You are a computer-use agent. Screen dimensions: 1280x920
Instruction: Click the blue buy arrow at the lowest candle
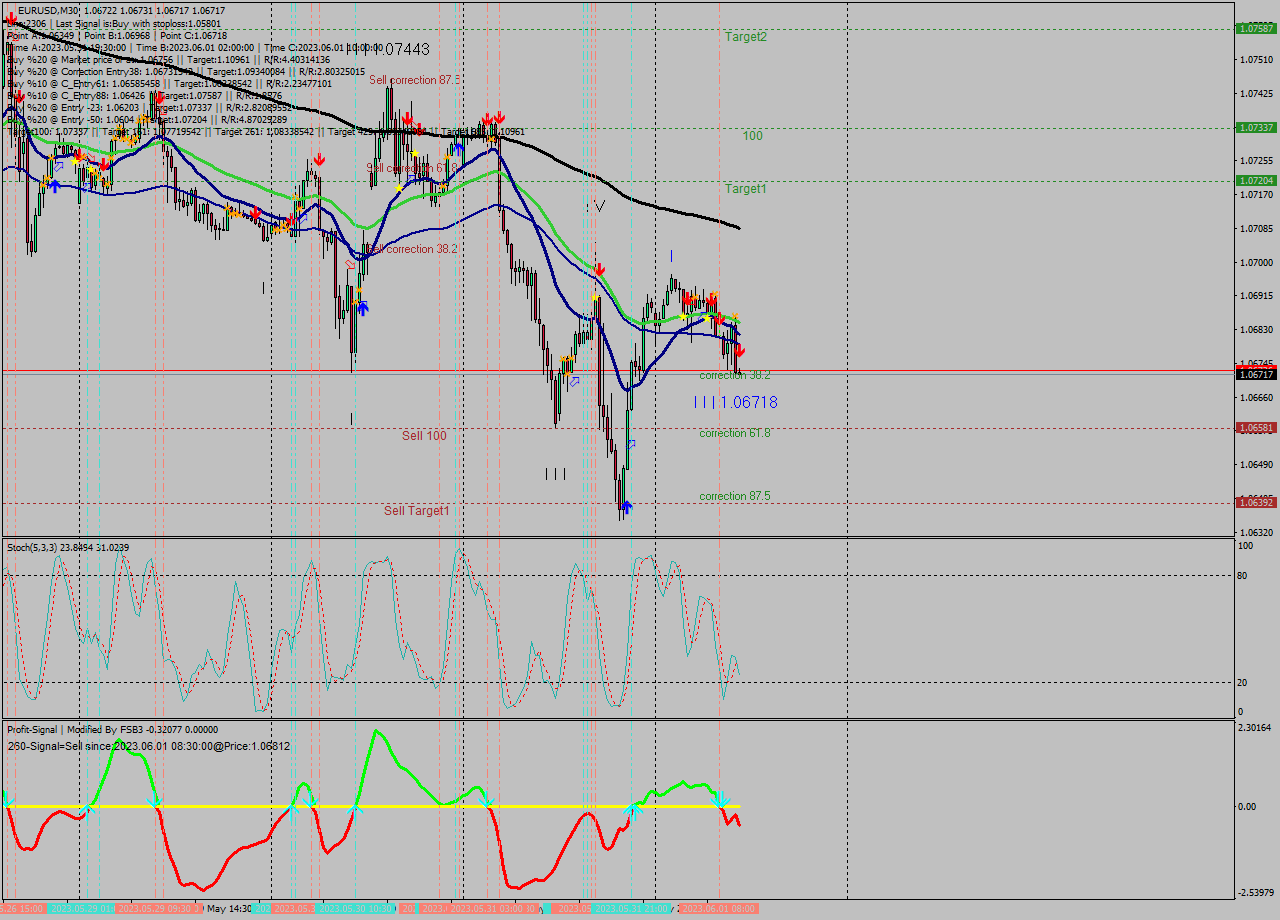(628, 507)
